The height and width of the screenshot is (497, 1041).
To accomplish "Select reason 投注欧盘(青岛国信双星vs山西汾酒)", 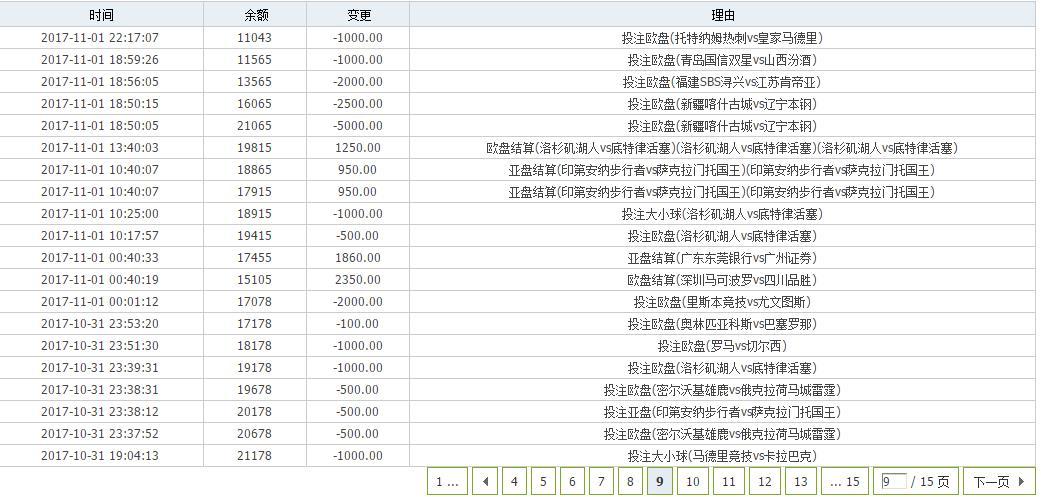I will coord(722,60).
